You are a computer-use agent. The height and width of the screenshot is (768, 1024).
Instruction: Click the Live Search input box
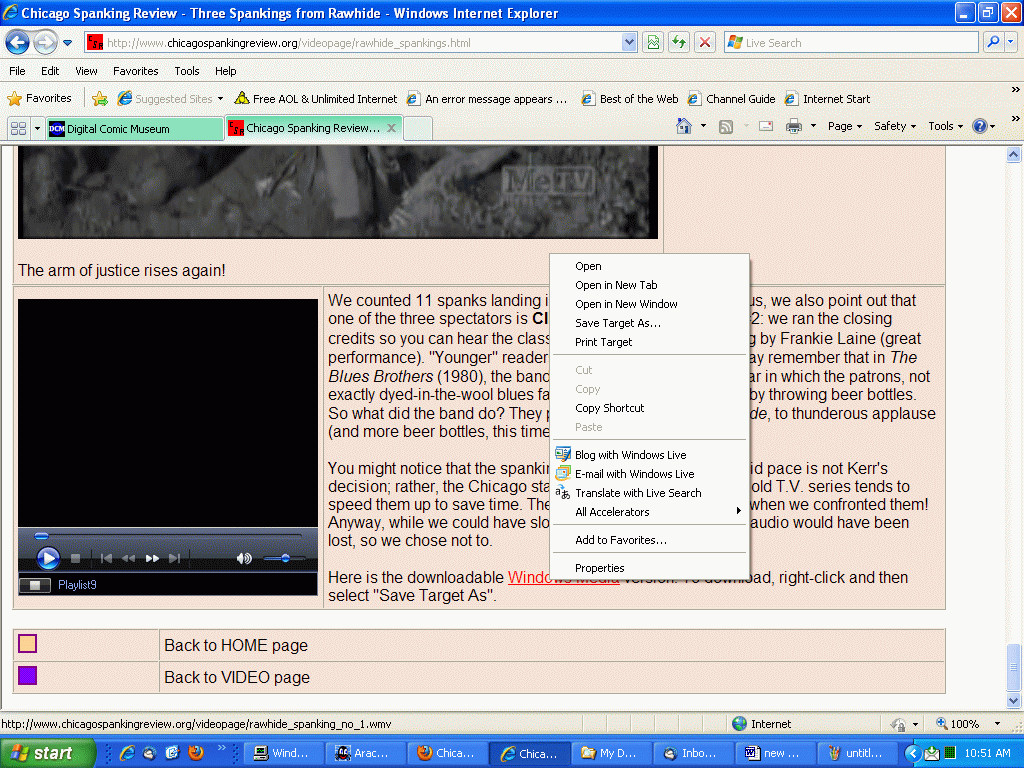coord(851,43)
